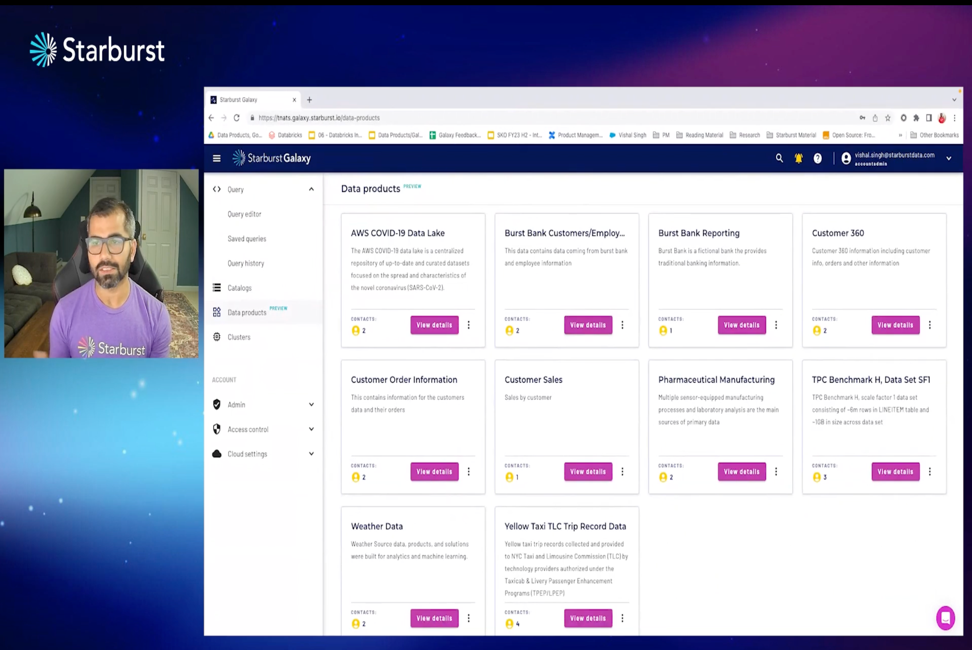Collapse the Query section chevron

tap(311, 190)
